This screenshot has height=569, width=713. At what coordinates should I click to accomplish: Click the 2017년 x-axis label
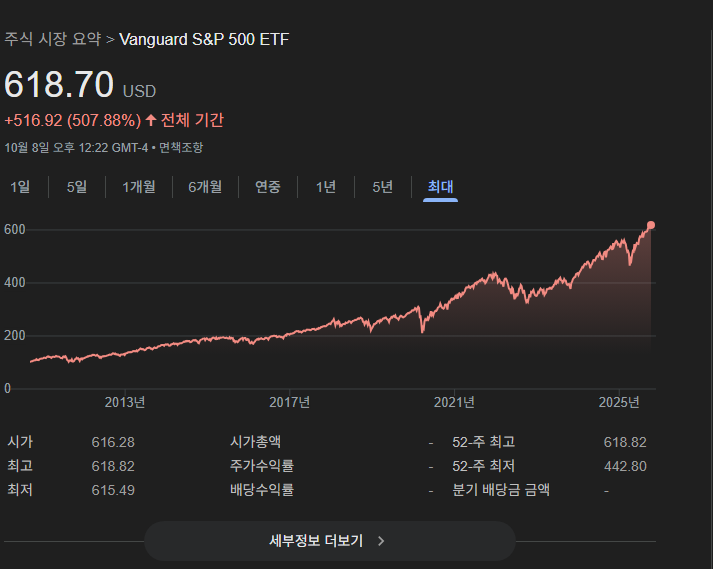(x=290, y=402)
